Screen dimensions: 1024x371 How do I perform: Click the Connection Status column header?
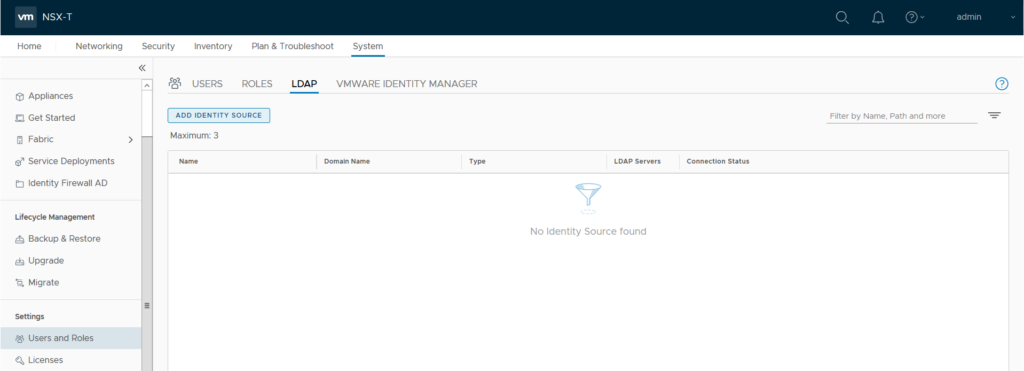pos(718,161)
